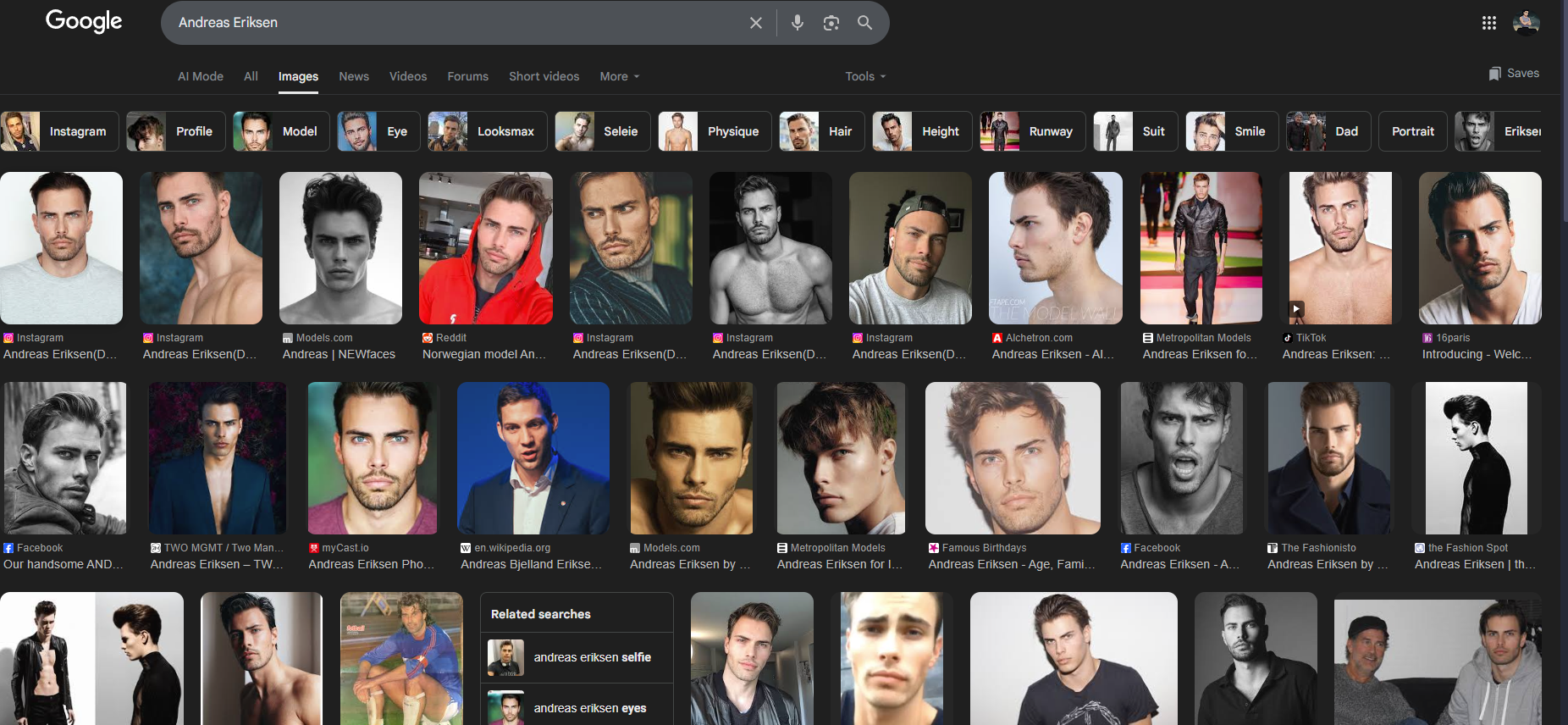1568x725 pixels.
Task: Open the Reddit red hoodie image result
Action: click(x=485, y=248)
